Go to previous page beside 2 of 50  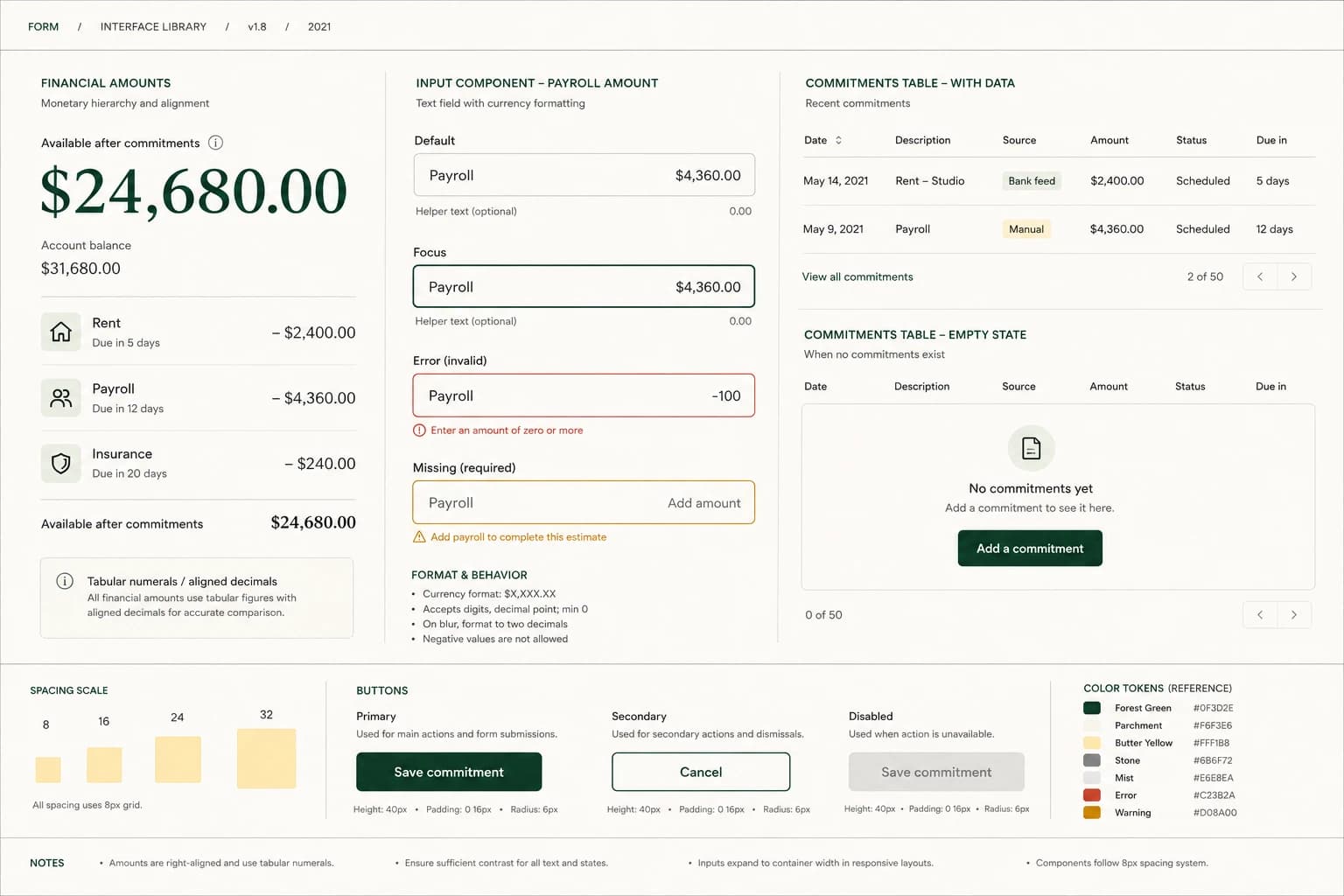point(1260,276)
